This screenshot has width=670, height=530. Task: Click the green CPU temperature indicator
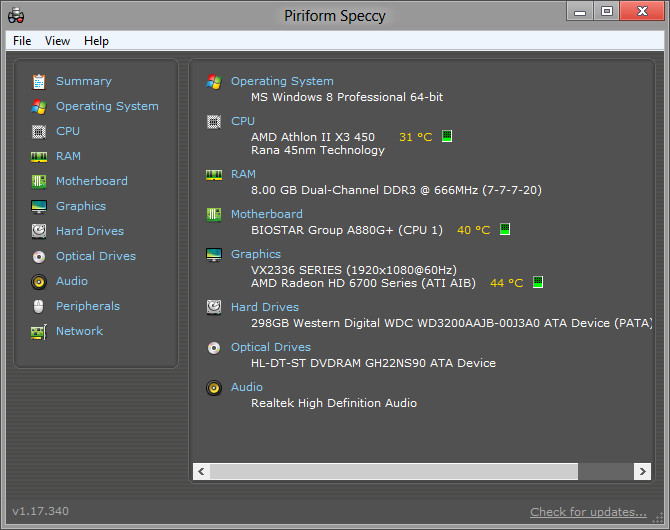click(447, 137)
